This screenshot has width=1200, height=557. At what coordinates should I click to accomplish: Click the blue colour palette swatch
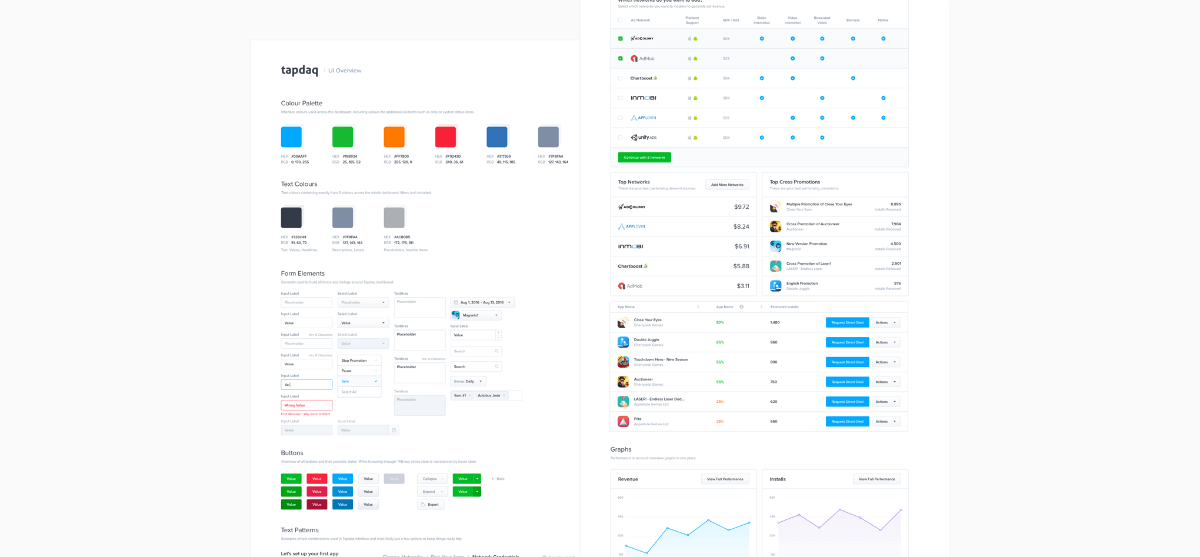[291, 137]
